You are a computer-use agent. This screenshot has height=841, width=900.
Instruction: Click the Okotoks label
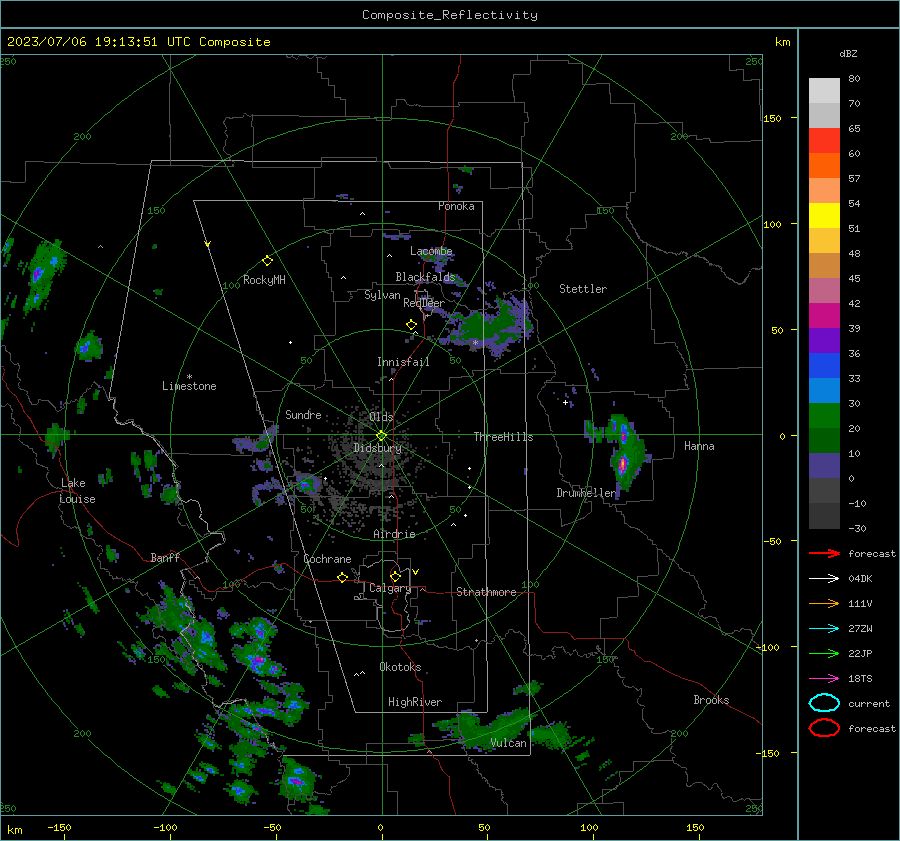point(400,667)
